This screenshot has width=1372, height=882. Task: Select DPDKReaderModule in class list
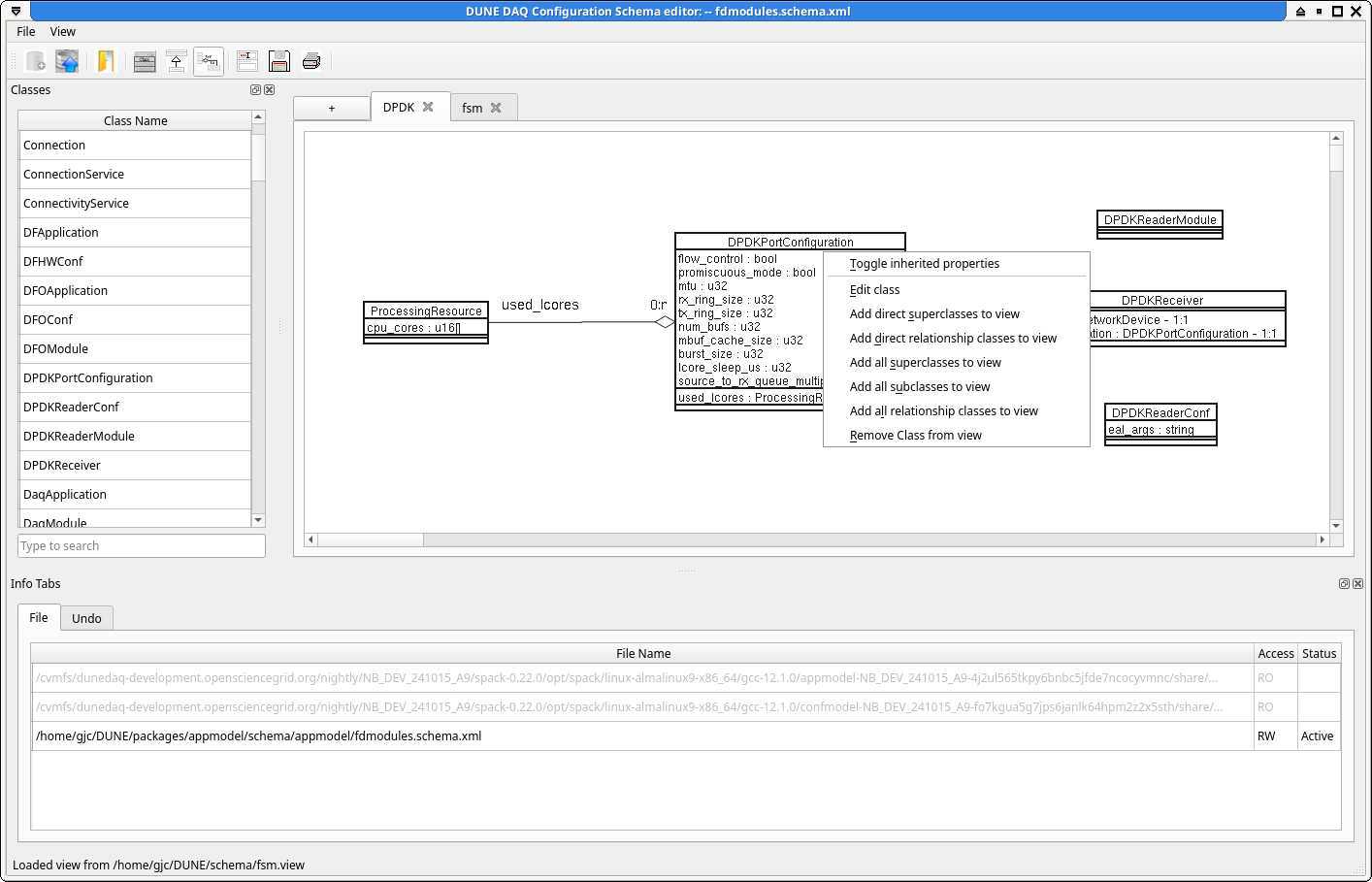pos(135,437)
